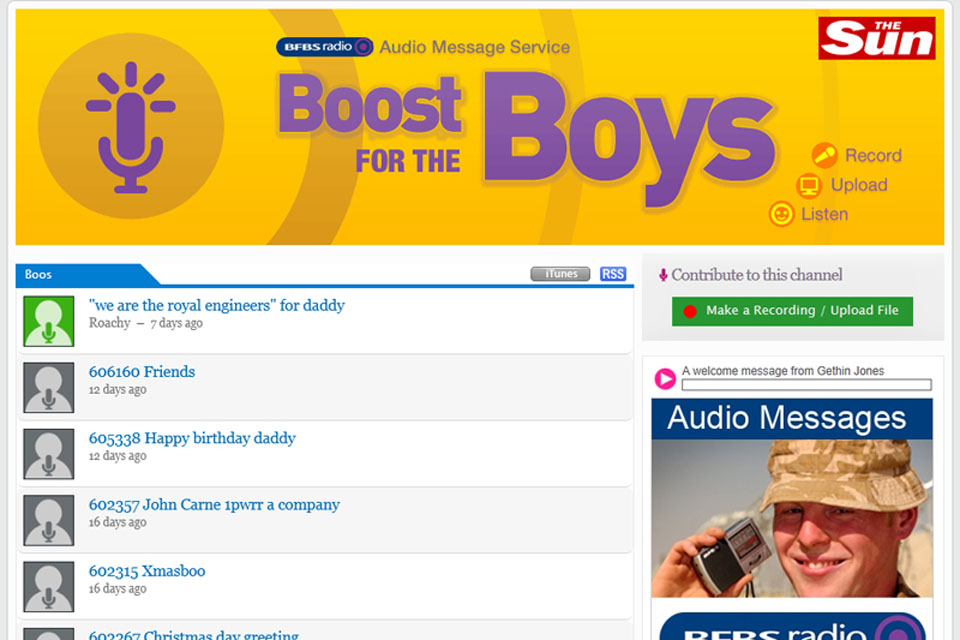Click avatar beside John Carne boo
960x640 pixels.
coord(49,521)
